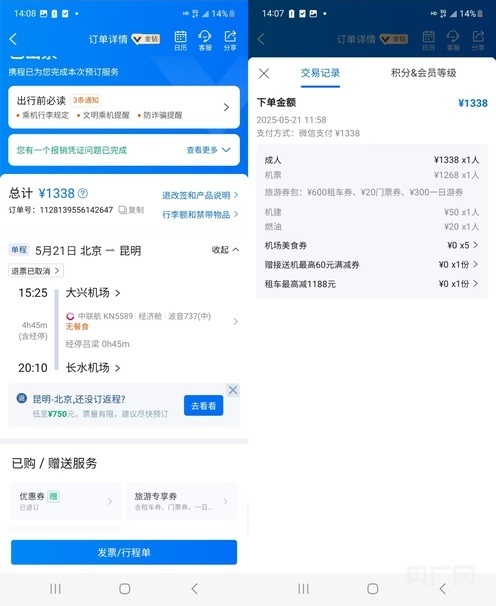496x606 pixels.
Task: Open 大兴机场 departure airport details
Action: pyautogui.click(x=93, y=293)
